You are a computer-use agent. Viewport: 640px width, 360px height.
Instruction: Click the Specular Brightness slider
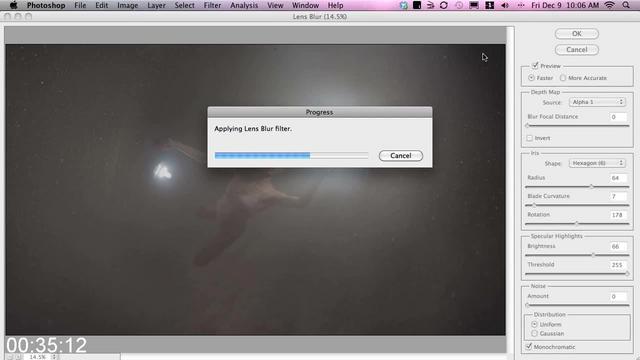[x=577, y=255]
